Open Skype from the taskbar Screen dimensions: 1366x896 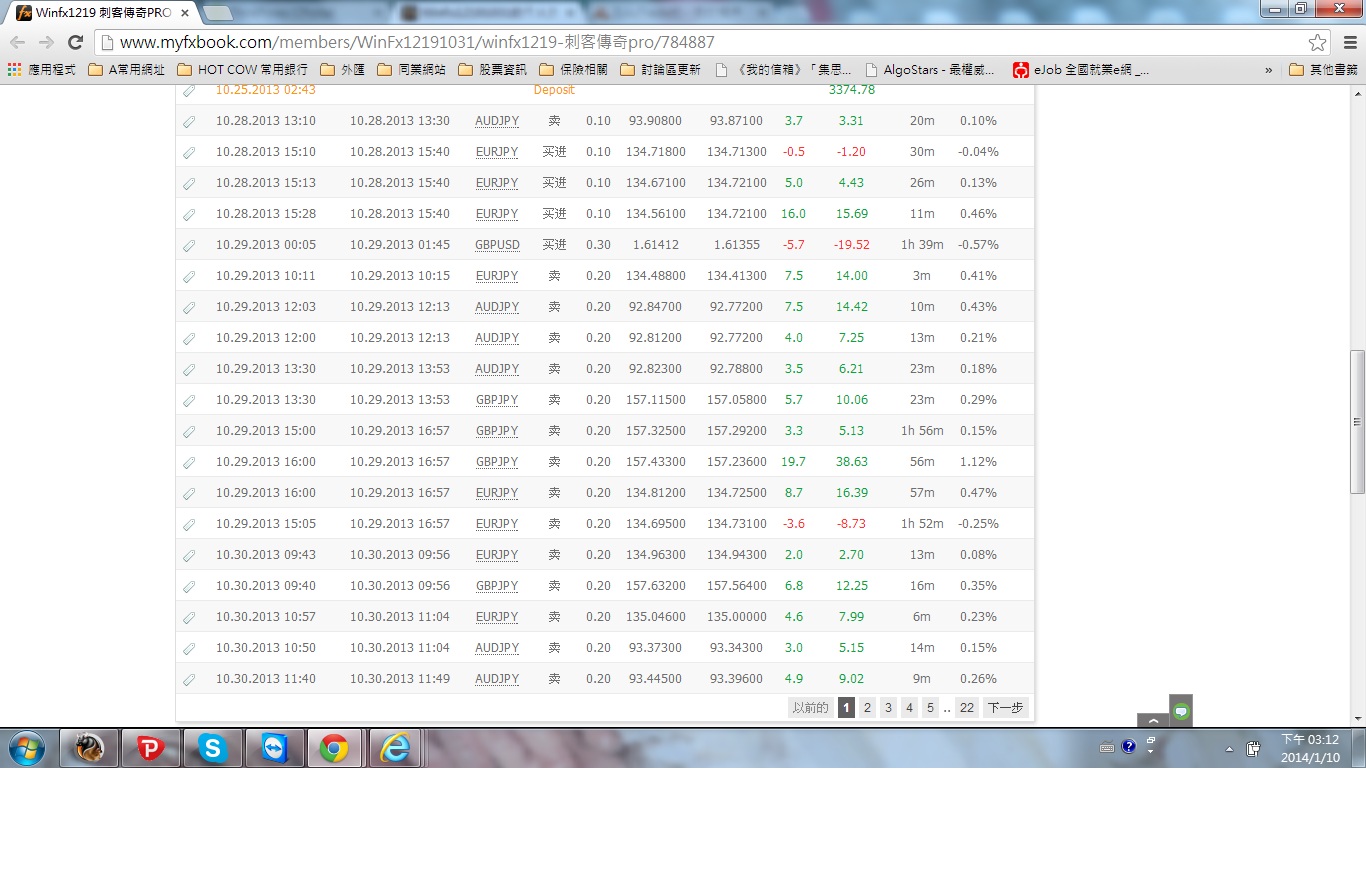pyautogui.click(x=212, y=748)
